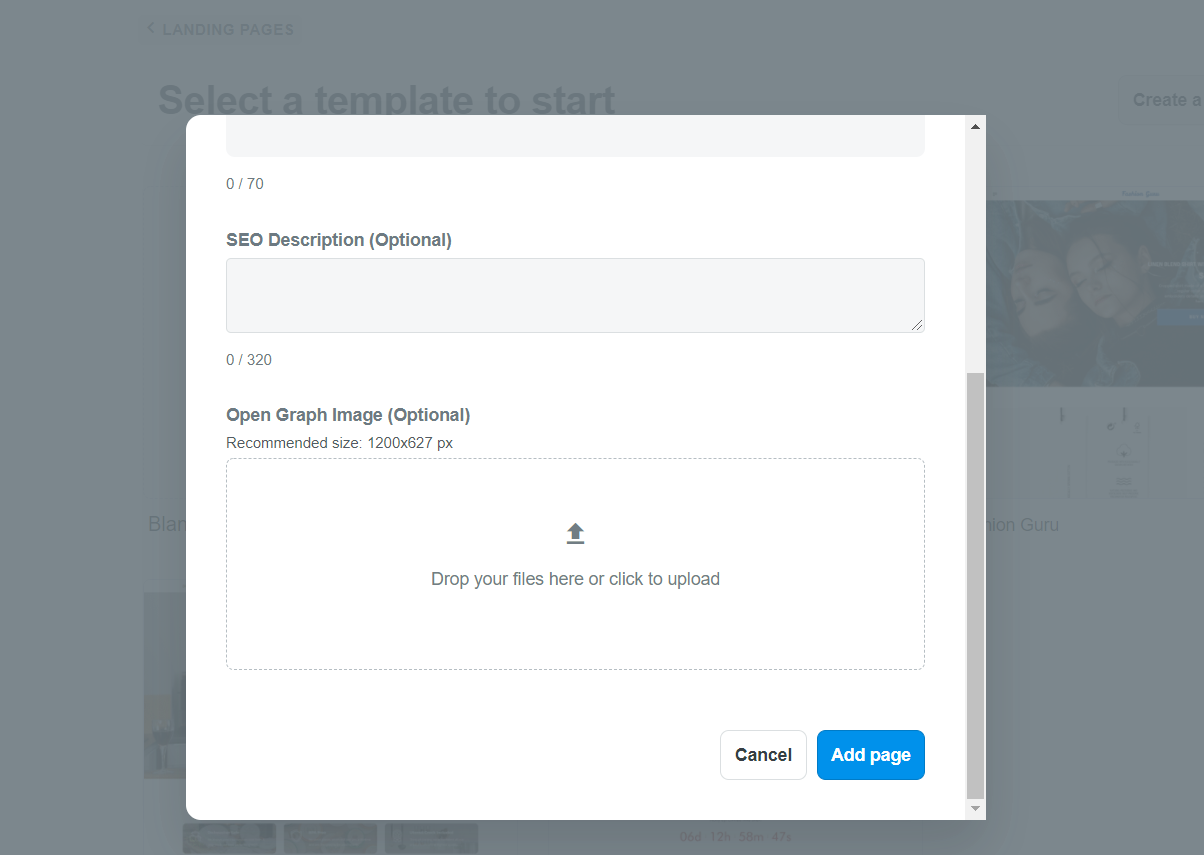The height and width of the screenshot is (855, 1204).
Task: Click the upload arrow icon in the drop zone
Action: click(575, 534)
